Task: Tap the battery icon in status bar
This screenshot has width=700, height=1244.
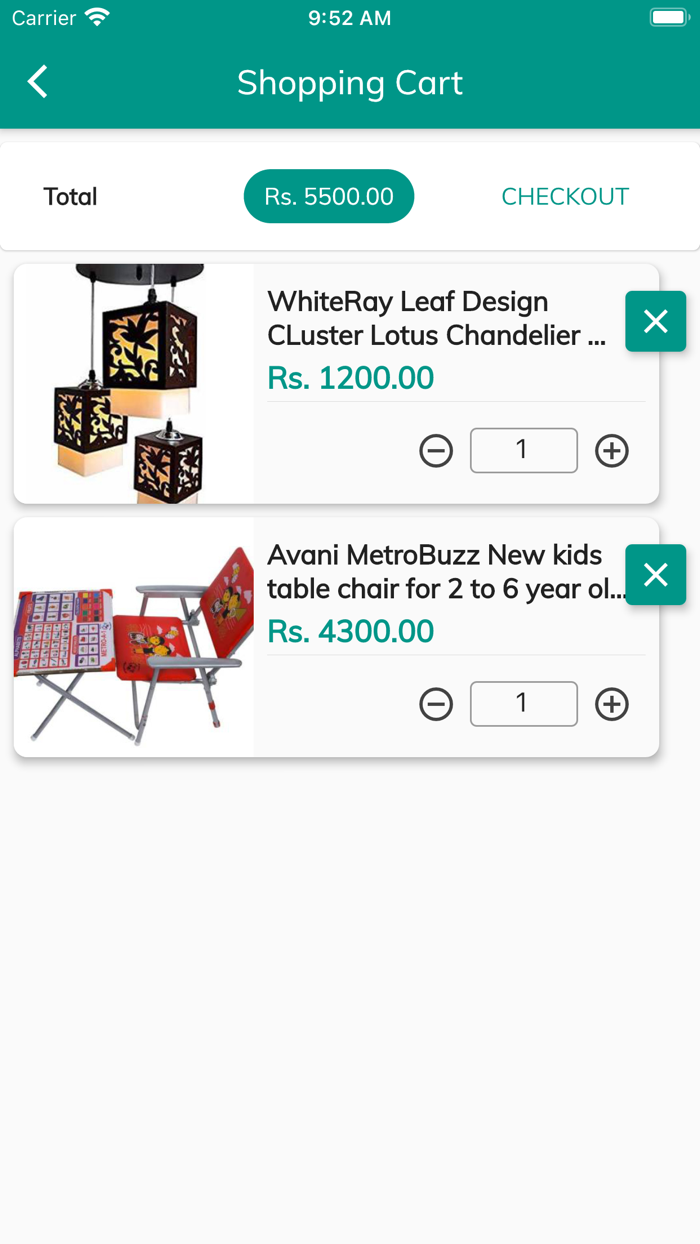Action: tap(669, 18)
